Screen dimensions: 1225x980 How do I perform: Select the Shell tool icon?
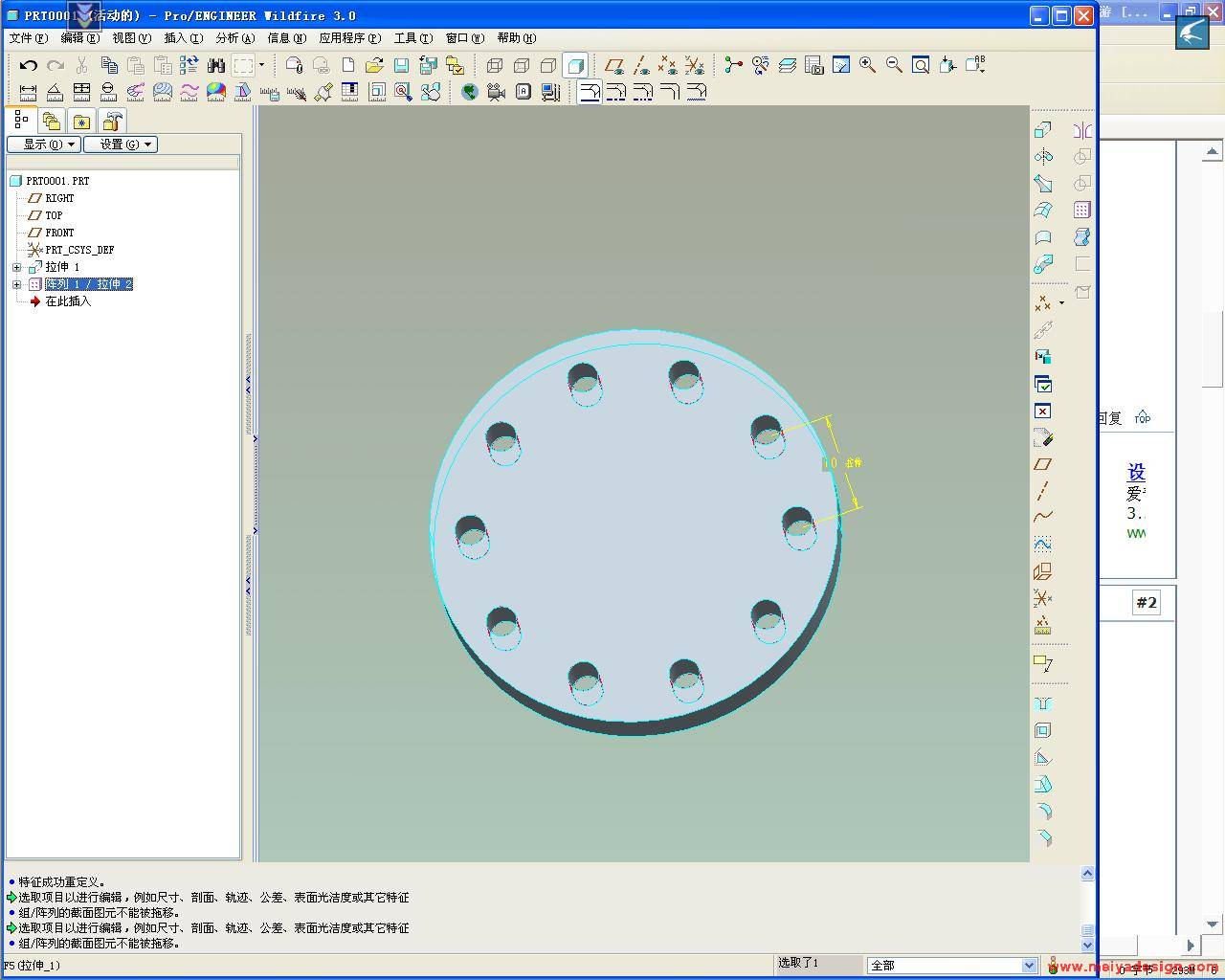click(x=1043, y=731)
